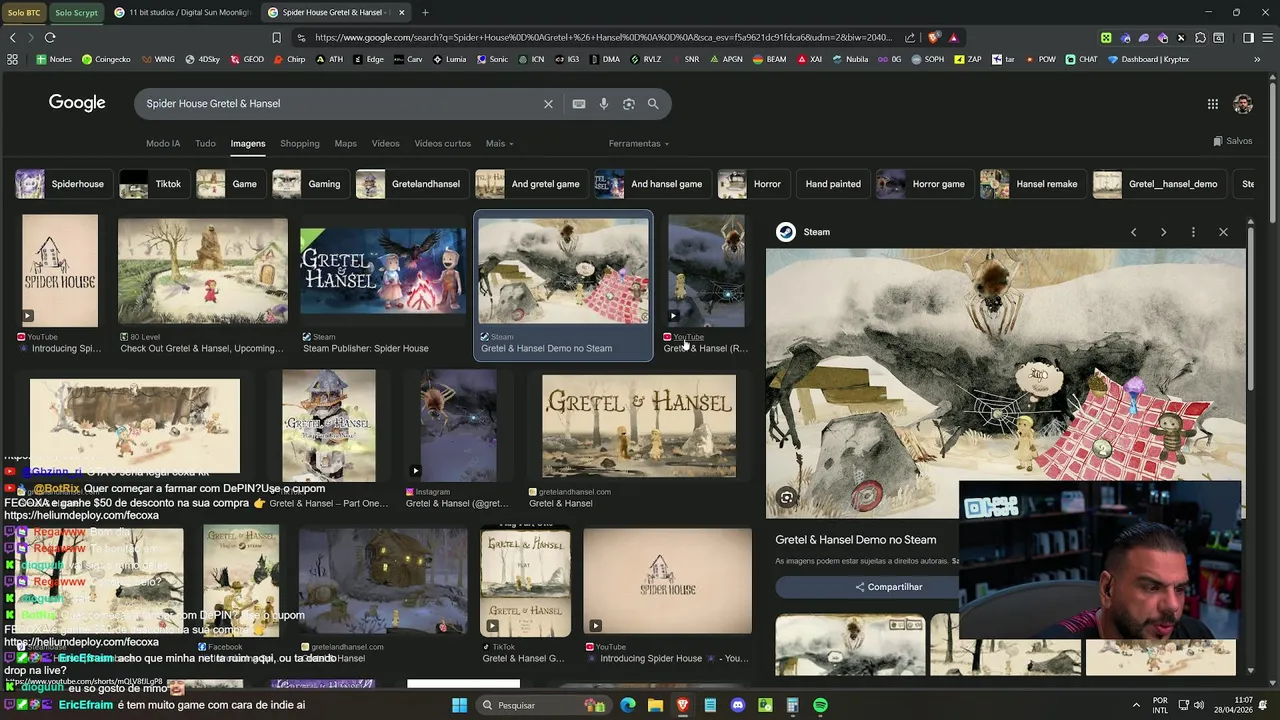The width and height of the screenshot is (1280, 720).
Task: Open Discord from the taskbar
Action: click(x=738, y=705)
